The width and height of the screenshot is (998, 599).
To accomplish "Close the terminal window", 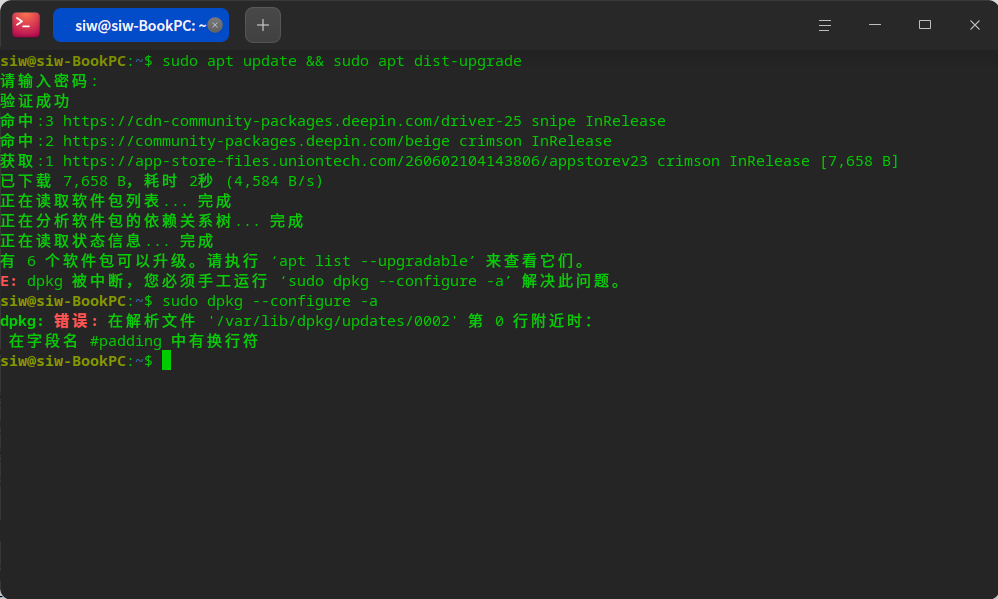I will [974, 25].
